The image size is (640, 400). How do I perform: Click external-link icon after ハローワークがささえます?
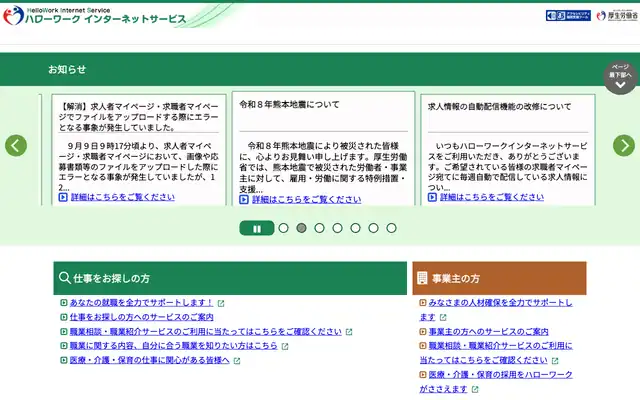[475, 389]
